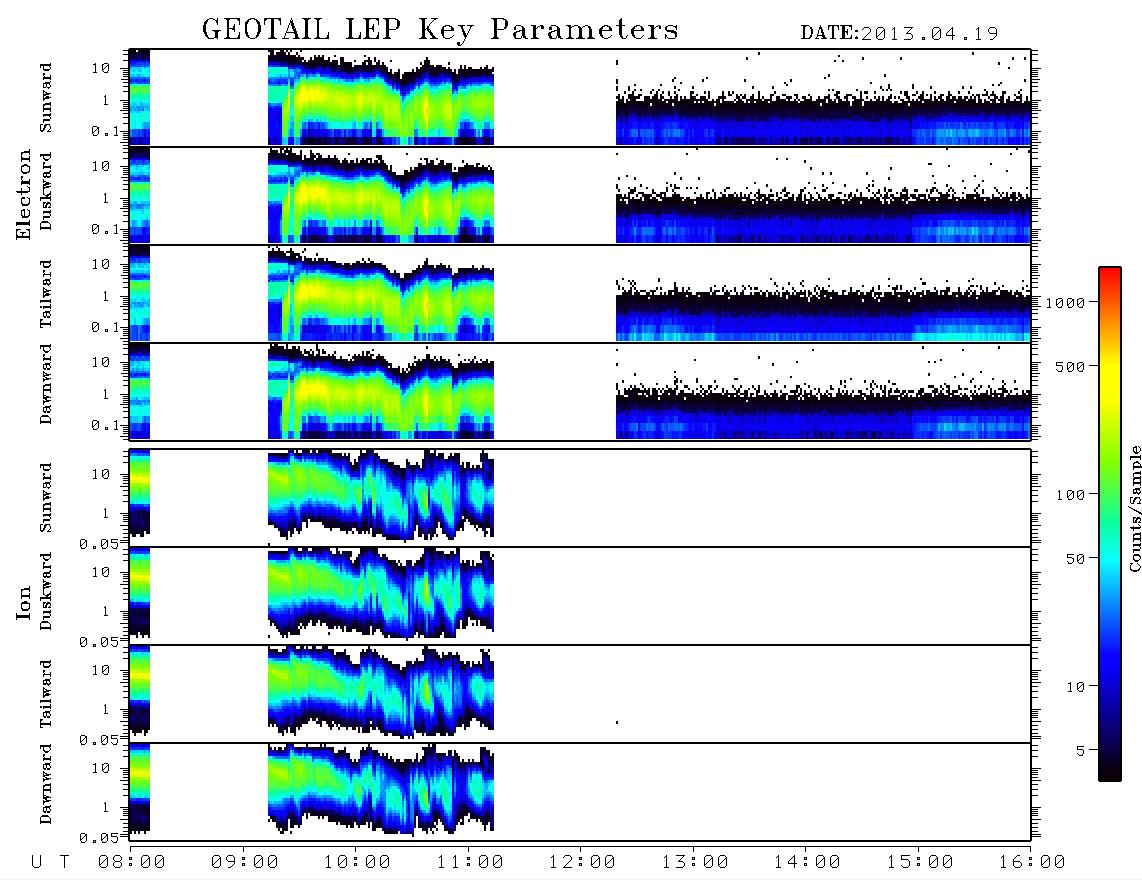Click the 09:00 time tick label
The image size is (1142, 880).
click(x=245, y=862)
